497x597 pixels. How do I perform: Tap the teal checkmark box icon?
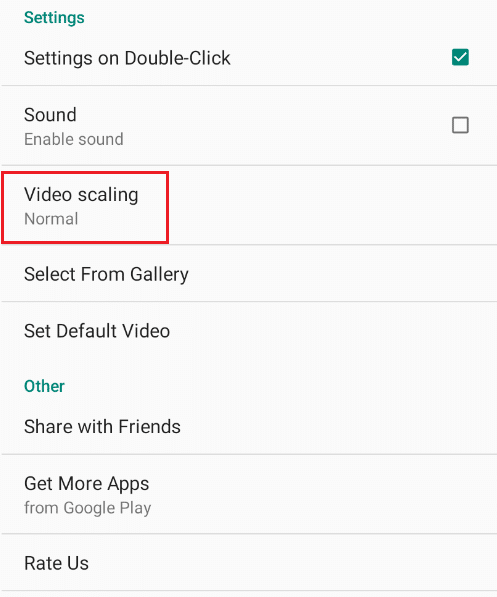pos(460,57)
